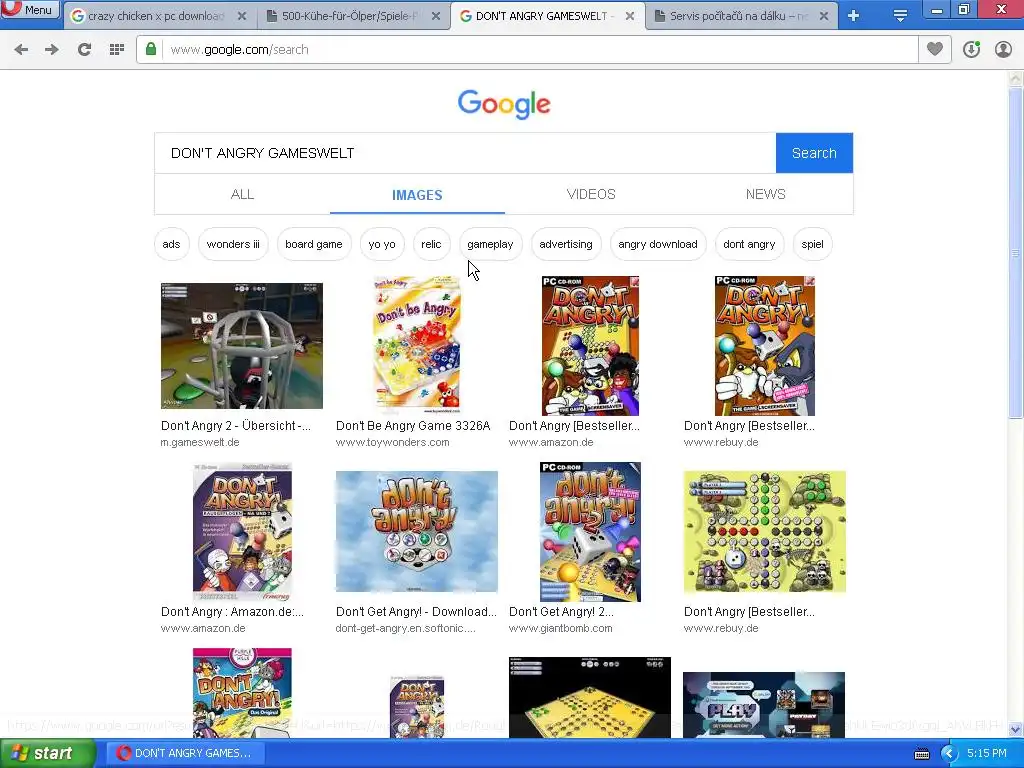Click the scrollbar up arrow
Image resolution: width=1024 pixels, height=768 pixels.
(x=1015, y=78)
